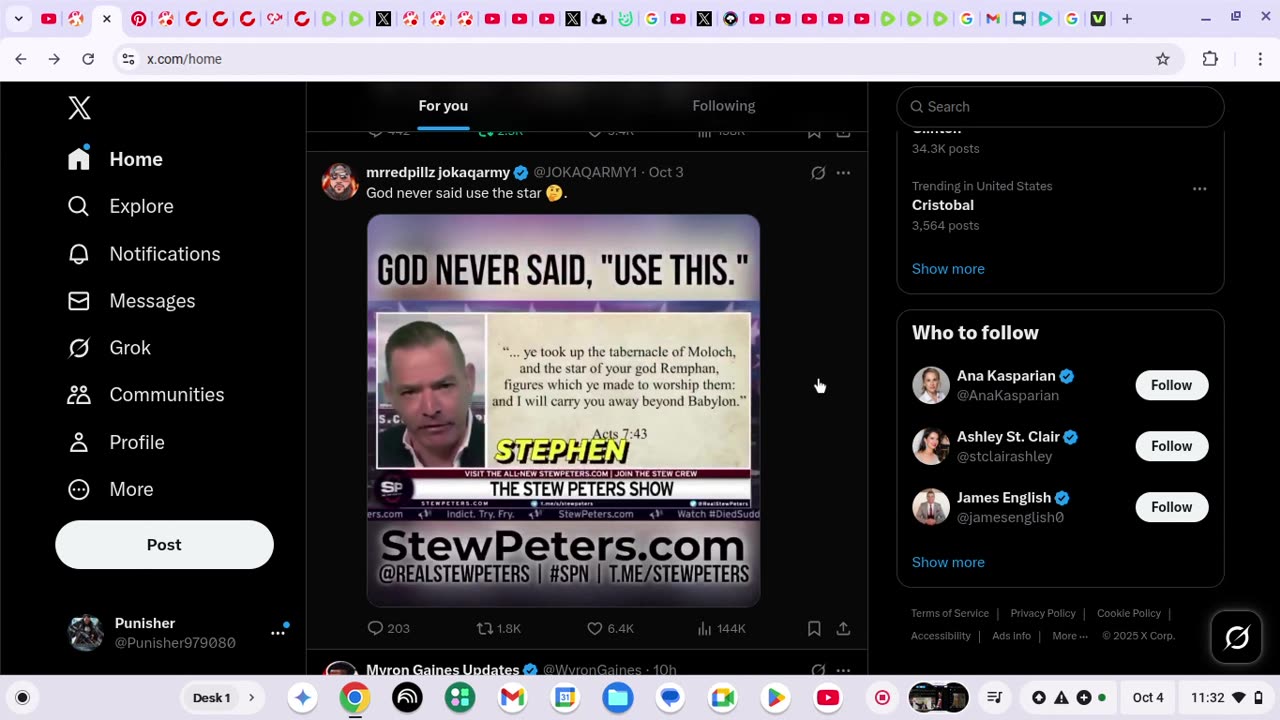Open tab search dropdown arrow
The image size is (1280, 720).
[x=18, y=19]
